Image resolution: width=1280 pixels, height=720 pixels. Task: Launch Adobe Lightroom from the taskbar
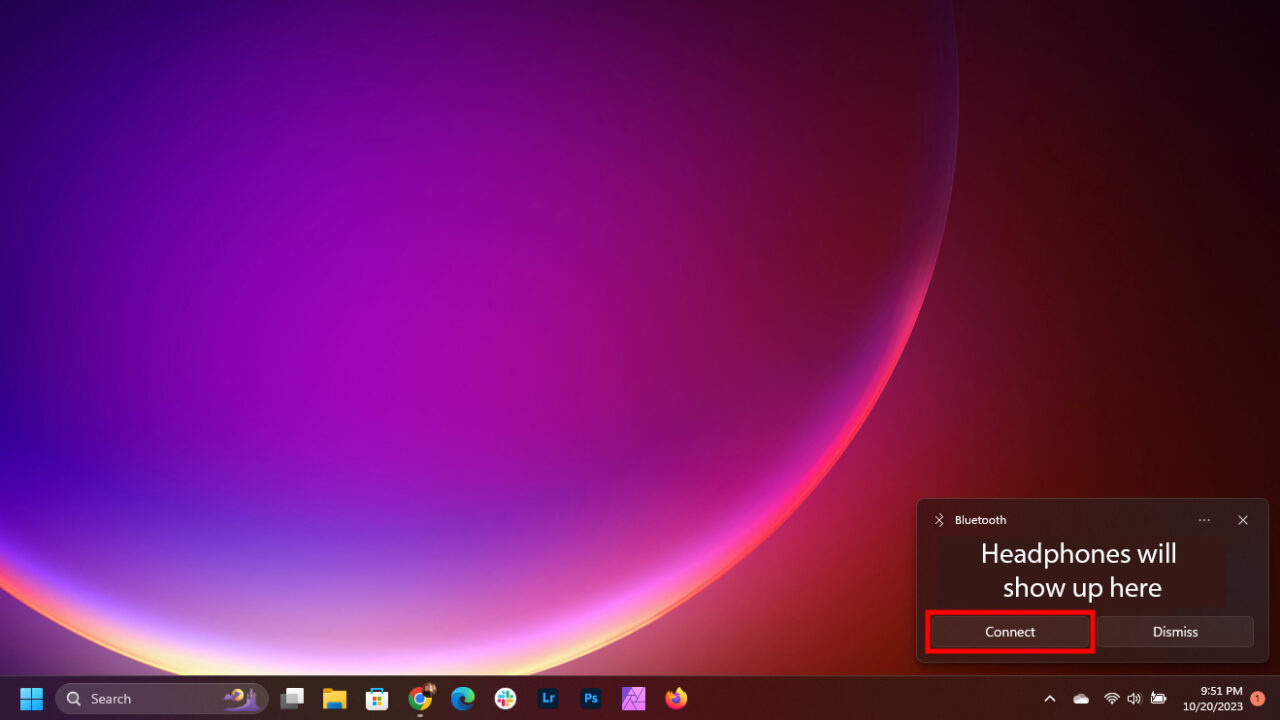[548, 698]
